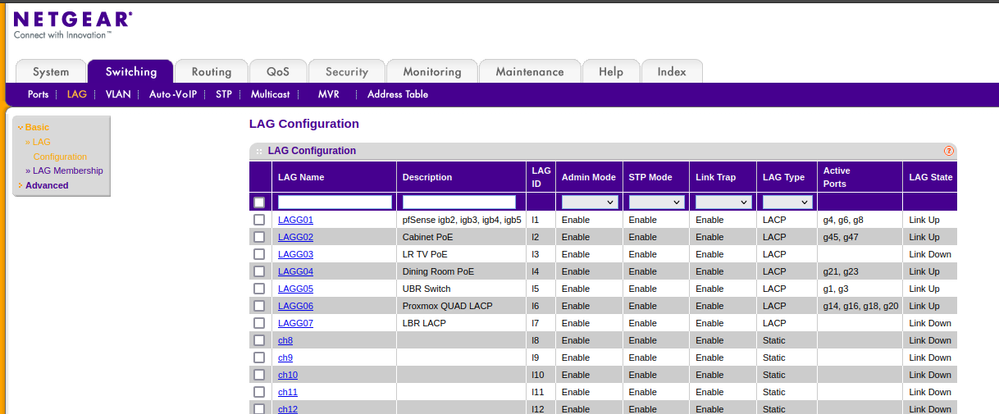Open the LAGG03 link
This screenshot has height=414, width=999.
click(x=296, y=254)
